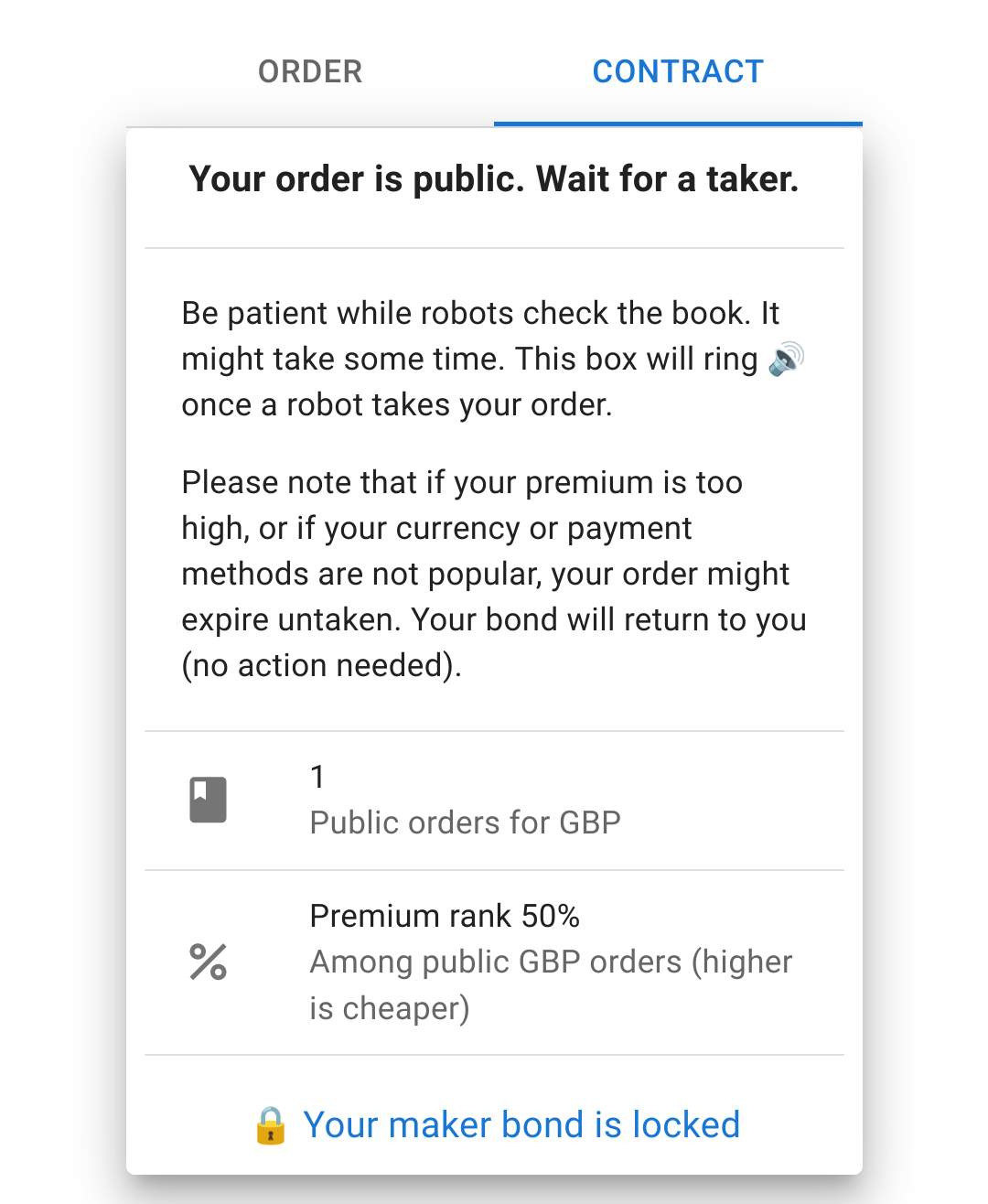The width and height of the screenshot is (988, 1204).
Task: Click the 'Premium rank 50%' text
Action: [x=445, y=916]
